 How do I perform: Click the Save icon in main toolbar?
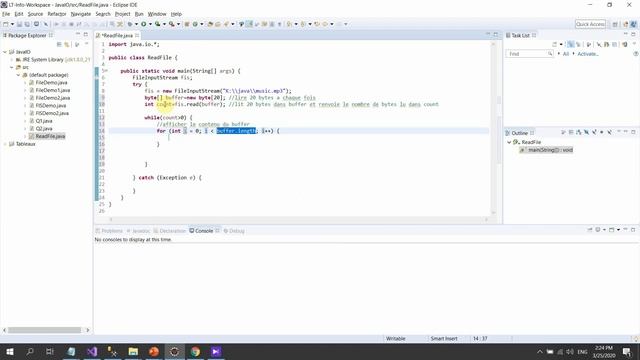(19, 24)
